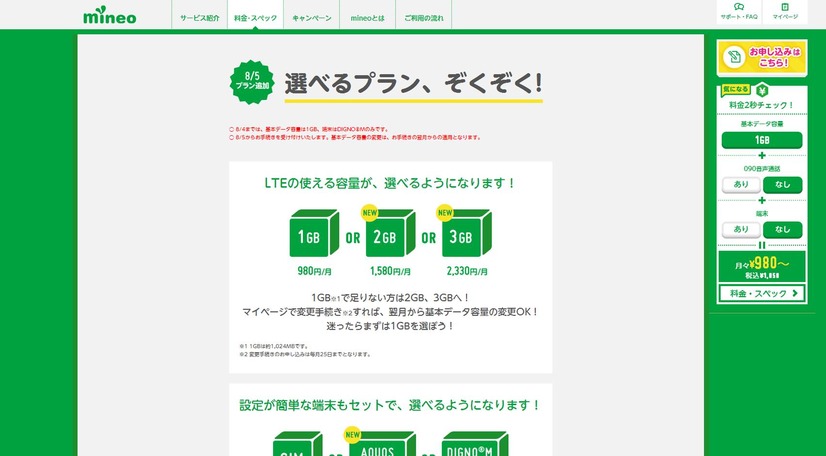Select the 1GB basic data capacity button
Image resolution: width=826 pixels, height=456 pixels.
pos(762,140)
